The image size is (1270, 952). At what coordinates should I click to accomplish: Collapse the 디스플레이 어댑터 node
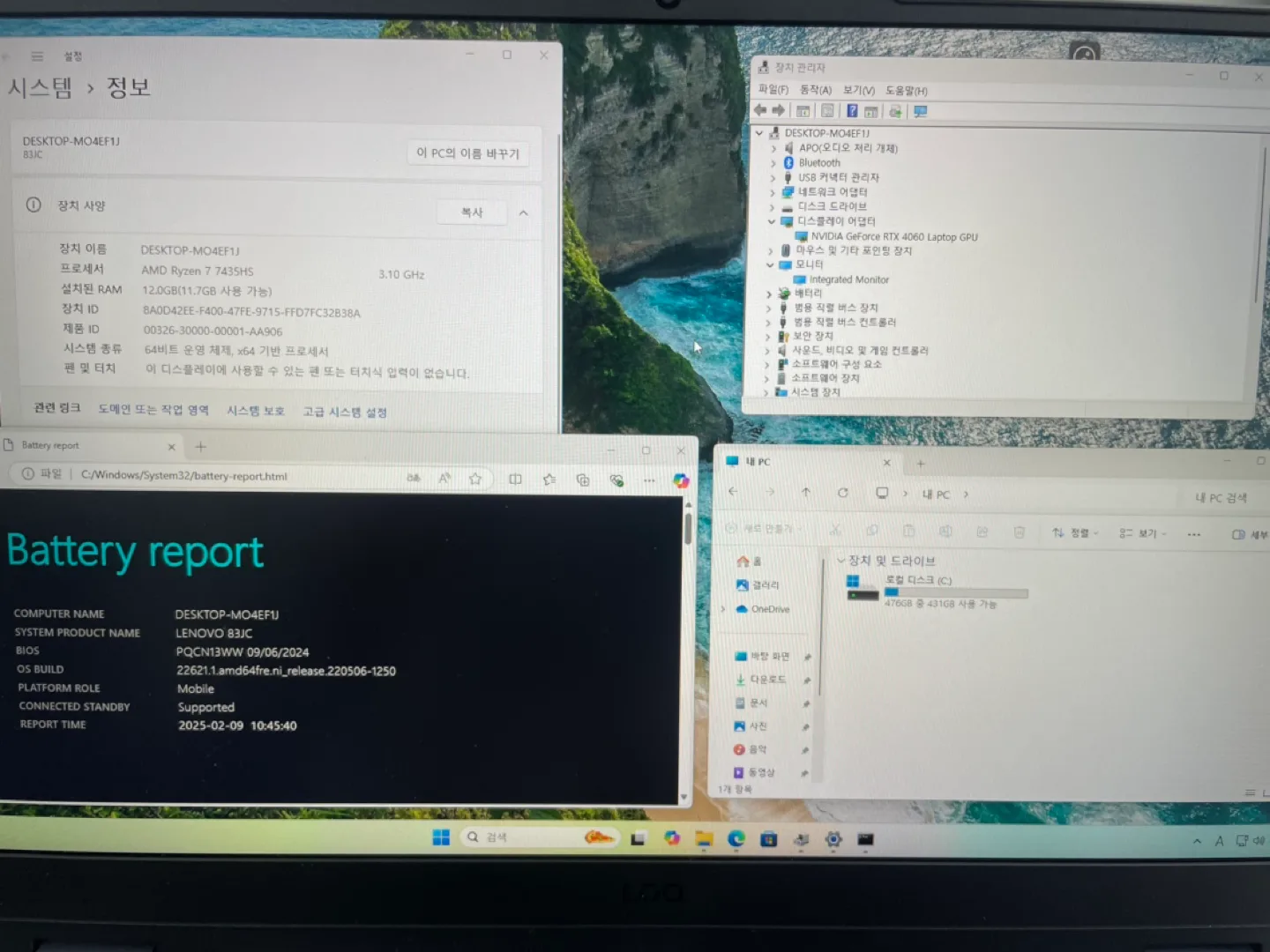(x=772, y=221)
